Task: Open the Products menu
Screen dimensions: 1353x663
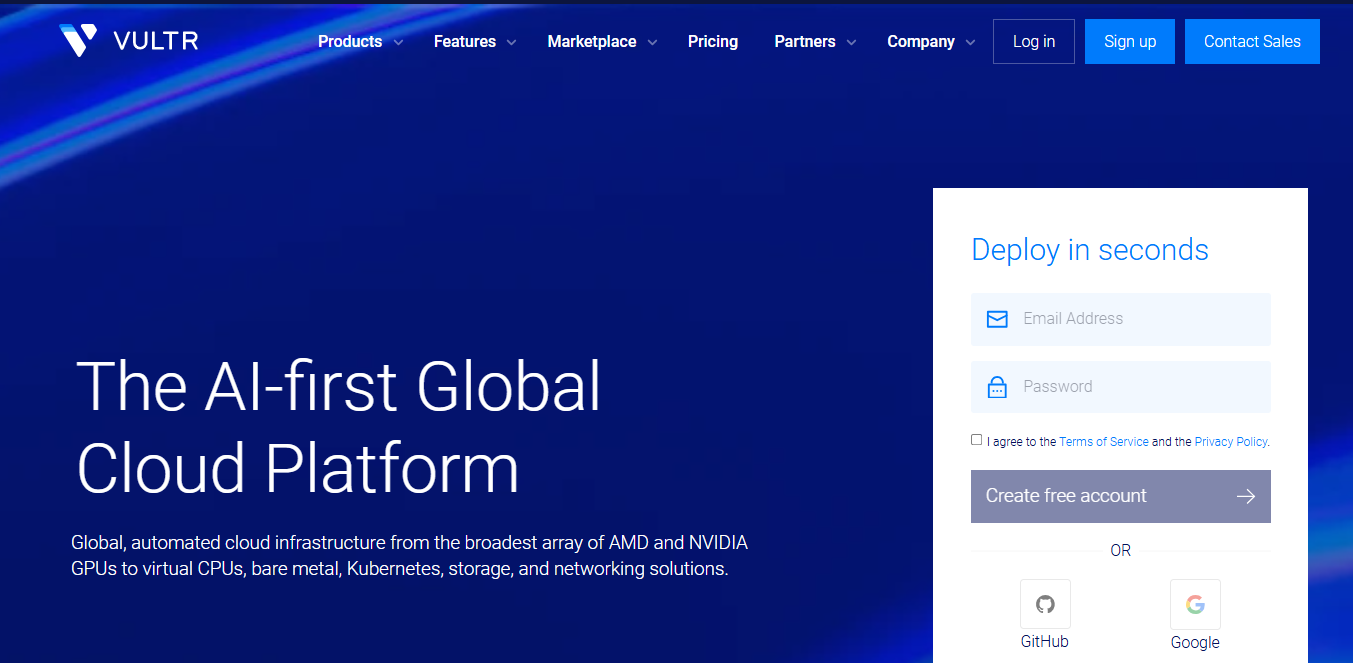Action: [x=350, y=42]
